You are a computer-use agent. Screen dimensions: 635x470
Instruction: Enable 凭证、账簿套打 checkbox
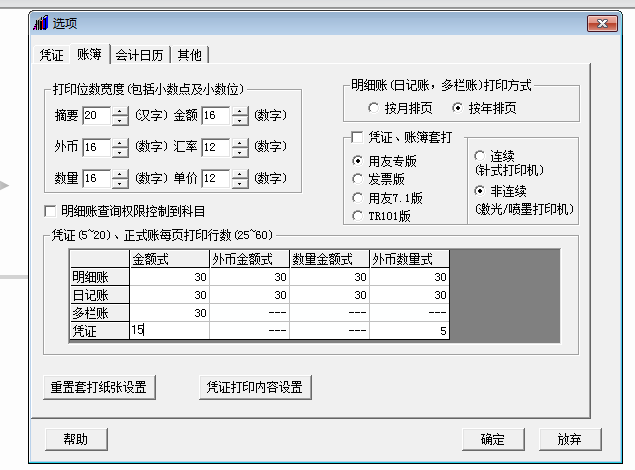357,137
